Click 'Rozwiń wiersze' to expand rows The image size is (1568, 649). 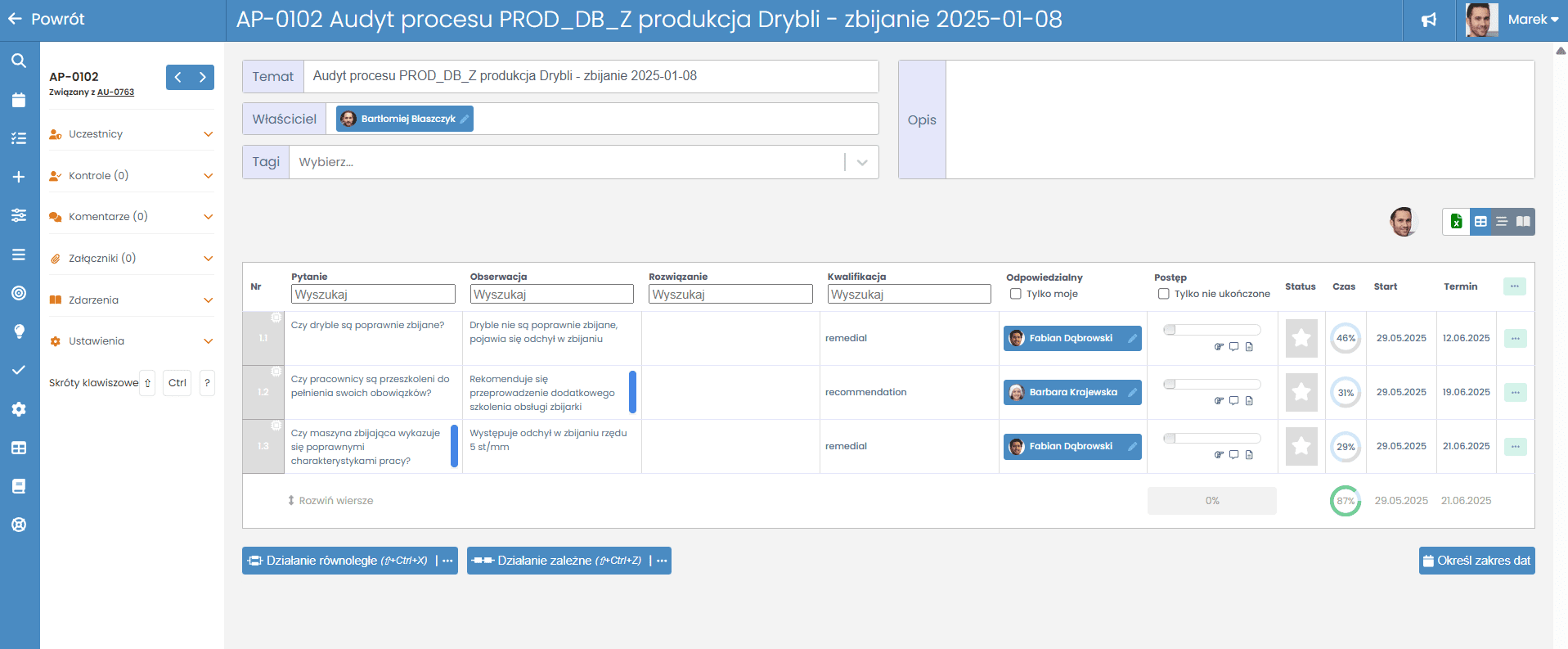(x=330, y=501)
